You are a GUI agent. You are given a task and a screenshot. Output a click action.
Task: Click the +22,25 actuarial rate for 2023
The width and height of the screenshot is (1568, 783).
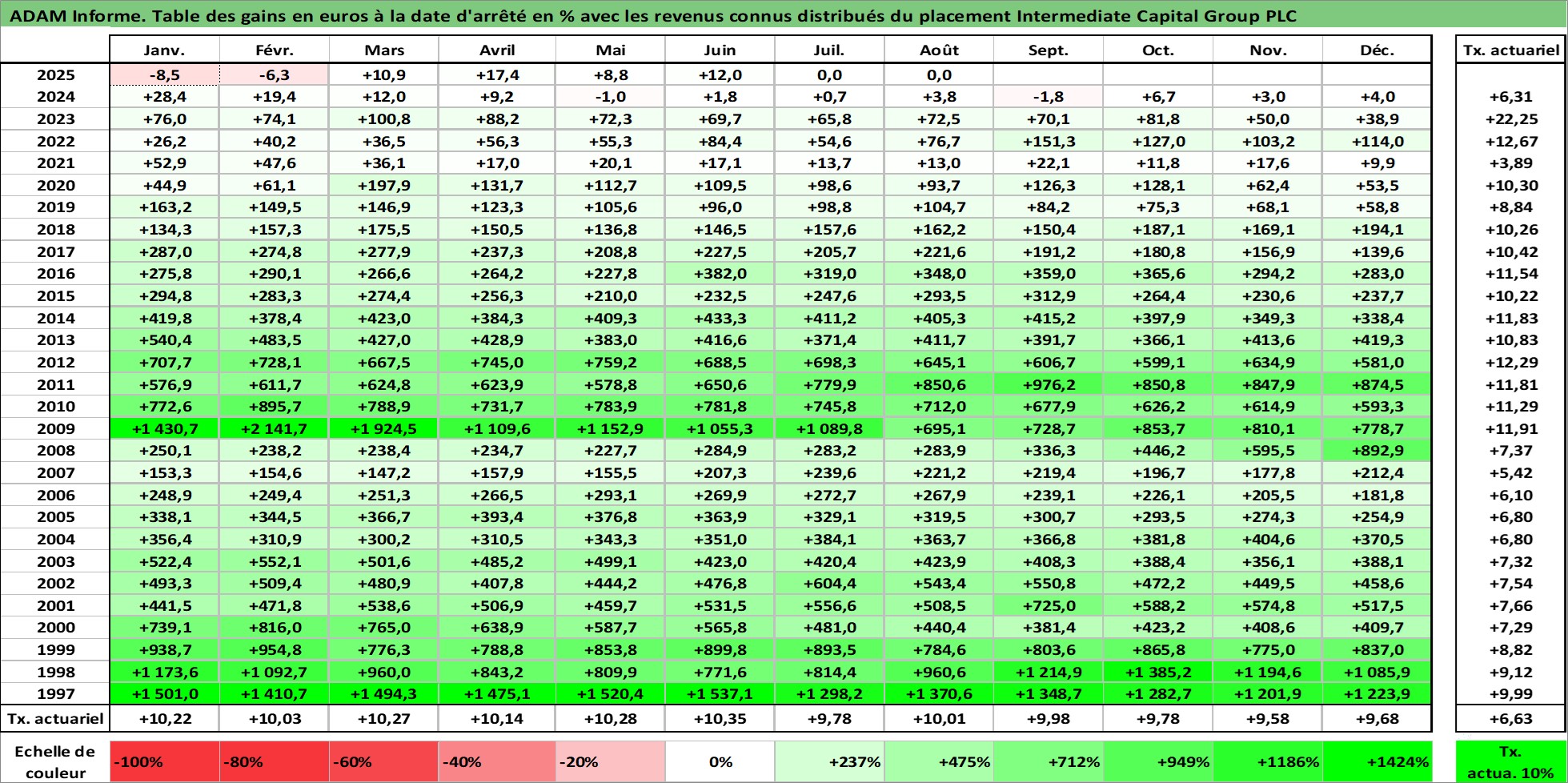pos(1510,118)
